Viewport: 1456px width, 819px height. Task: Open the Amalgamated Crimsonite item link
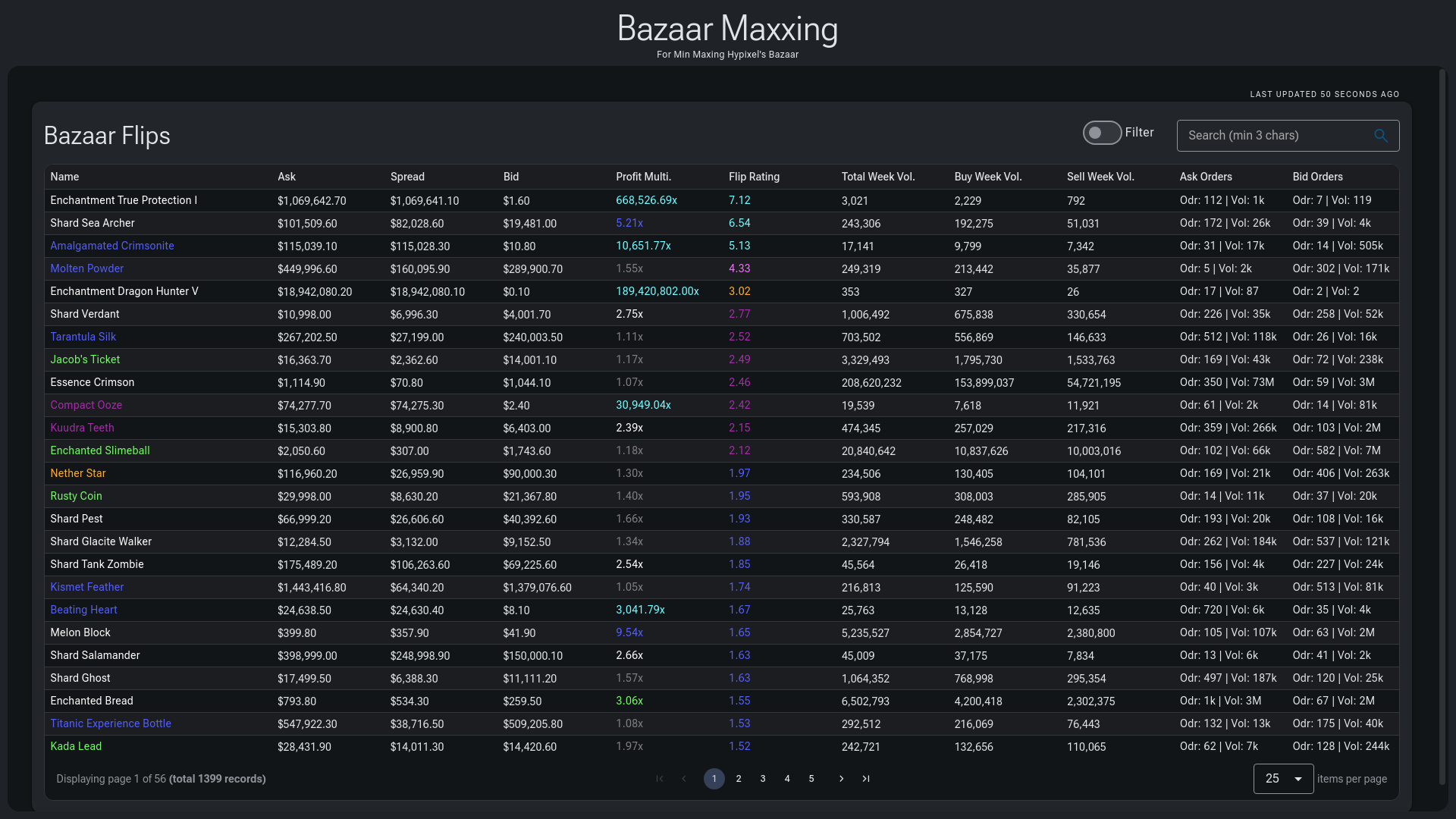(112, 246)
